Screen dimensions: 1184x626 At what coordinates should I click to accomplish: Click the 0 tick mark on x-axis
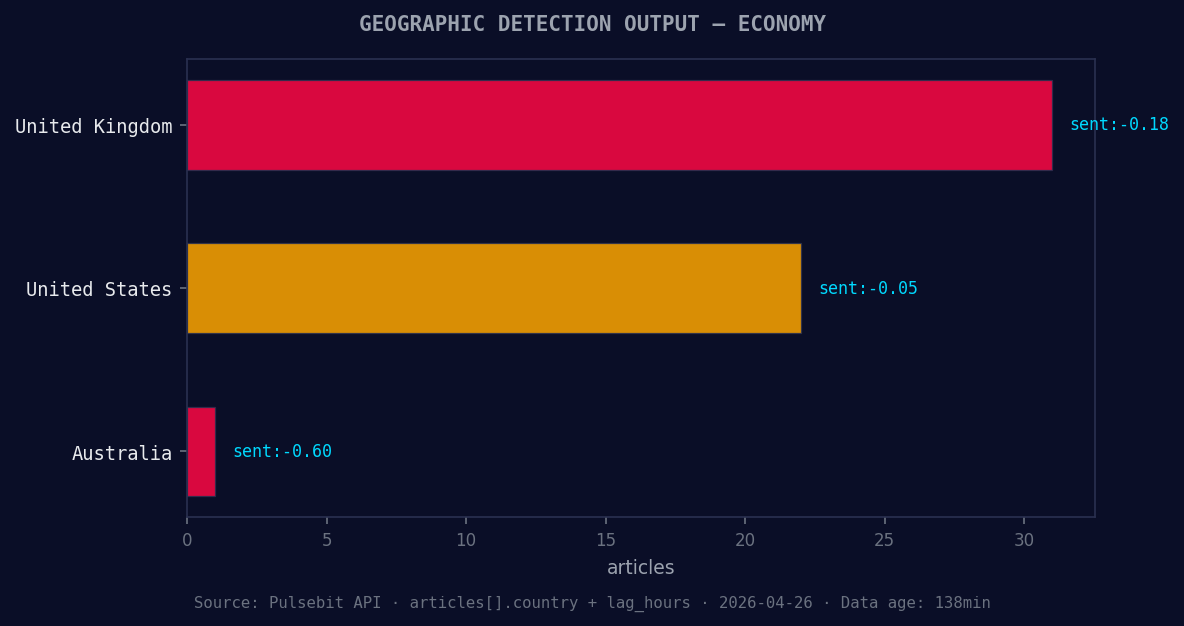click(x=186, y=539)
